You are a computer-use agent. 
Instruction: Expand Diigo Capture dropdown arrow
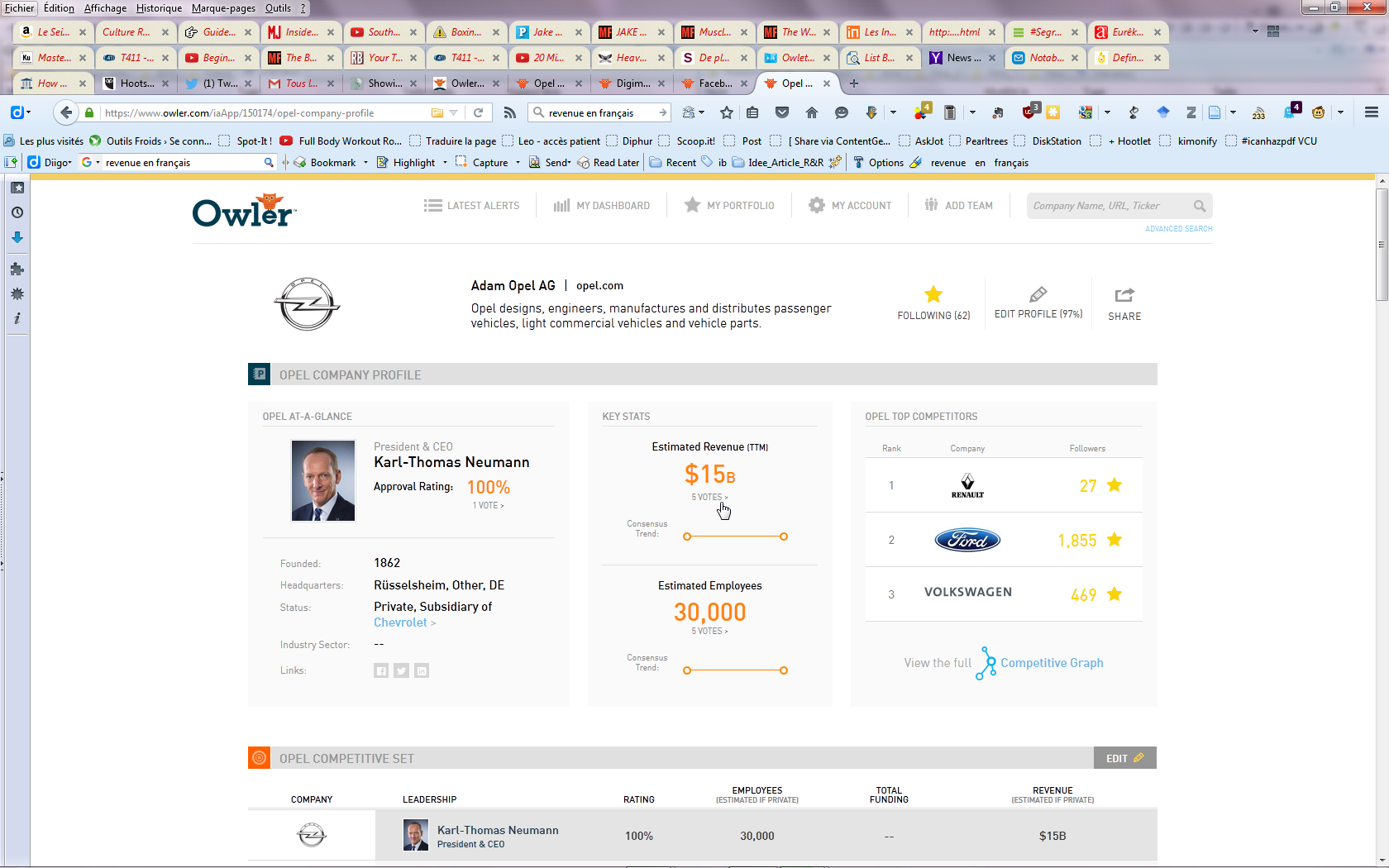coord(518,163)
